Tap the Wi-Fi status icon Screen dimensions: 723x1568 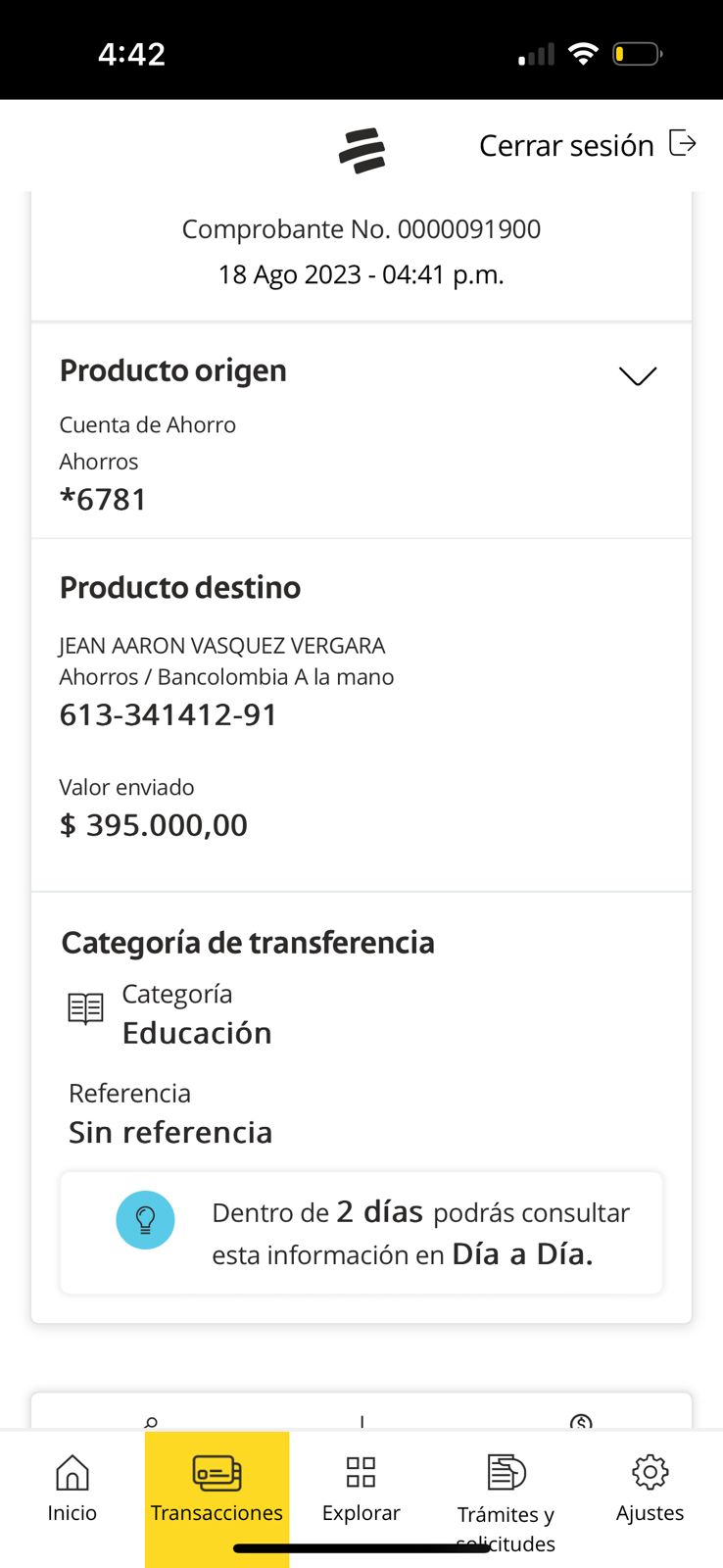(583, 54)
